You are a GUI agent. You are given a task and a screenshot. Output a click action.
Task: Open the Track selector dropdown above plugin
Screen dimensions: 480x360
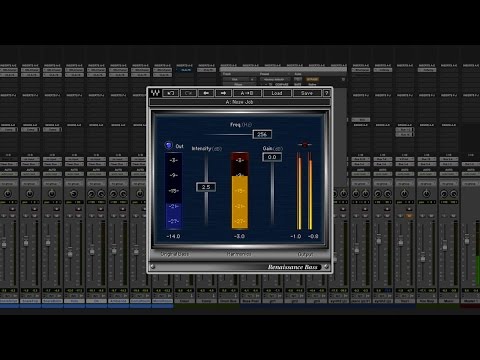[239, 79]
